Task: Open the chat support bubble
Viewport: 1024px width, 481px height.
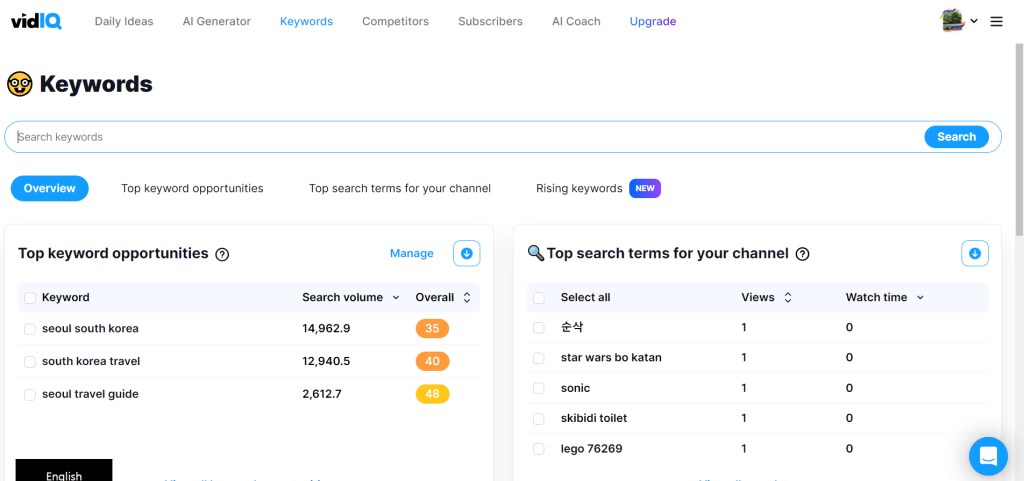Action: tap(988, 456)
